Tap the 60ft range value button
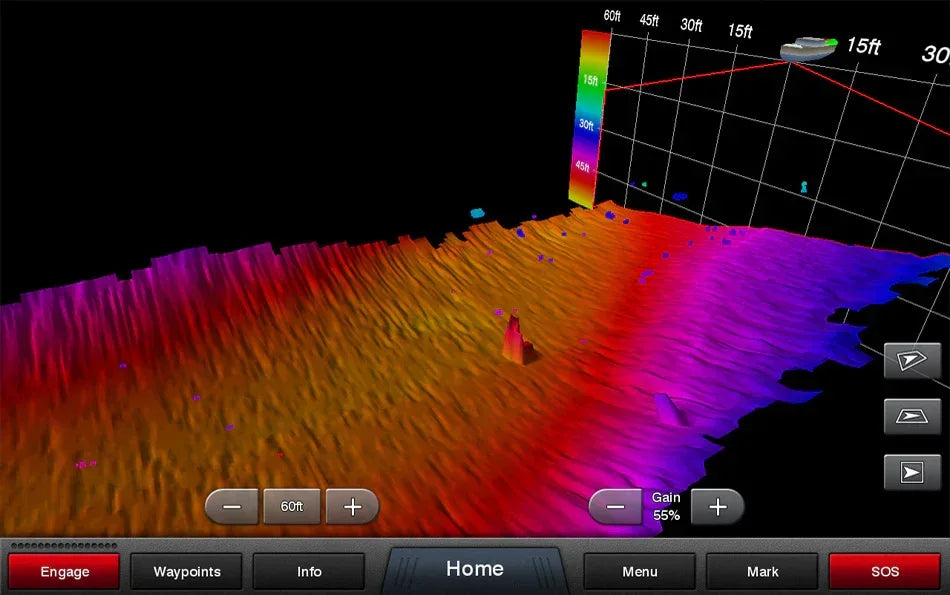This screenshot has height=595, width=950. (291, 507)
